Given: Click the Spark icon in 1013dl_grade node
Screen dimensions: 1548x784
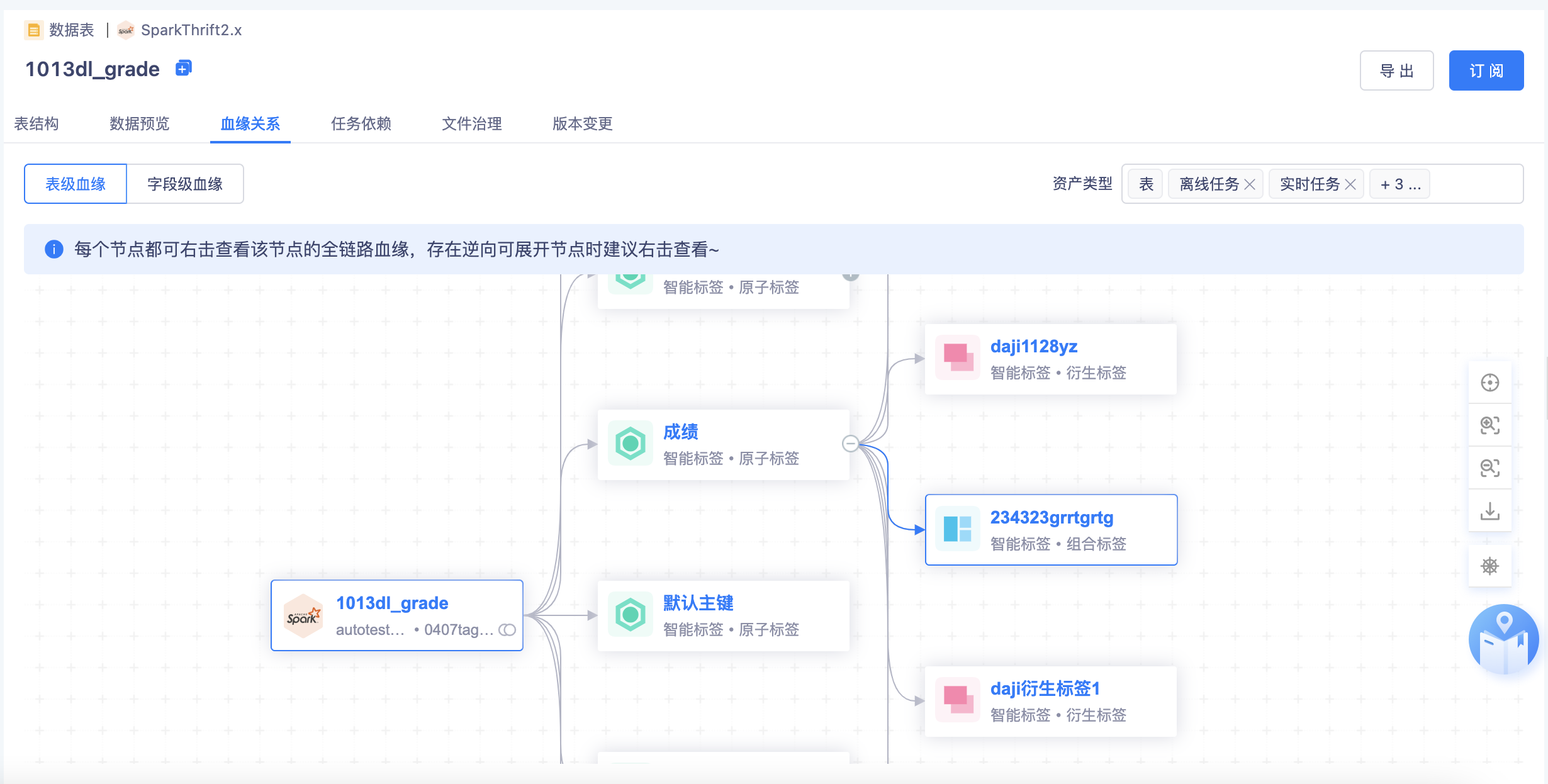Looking at the screenshot, I should pyautogui.click(x=303, y=616).
